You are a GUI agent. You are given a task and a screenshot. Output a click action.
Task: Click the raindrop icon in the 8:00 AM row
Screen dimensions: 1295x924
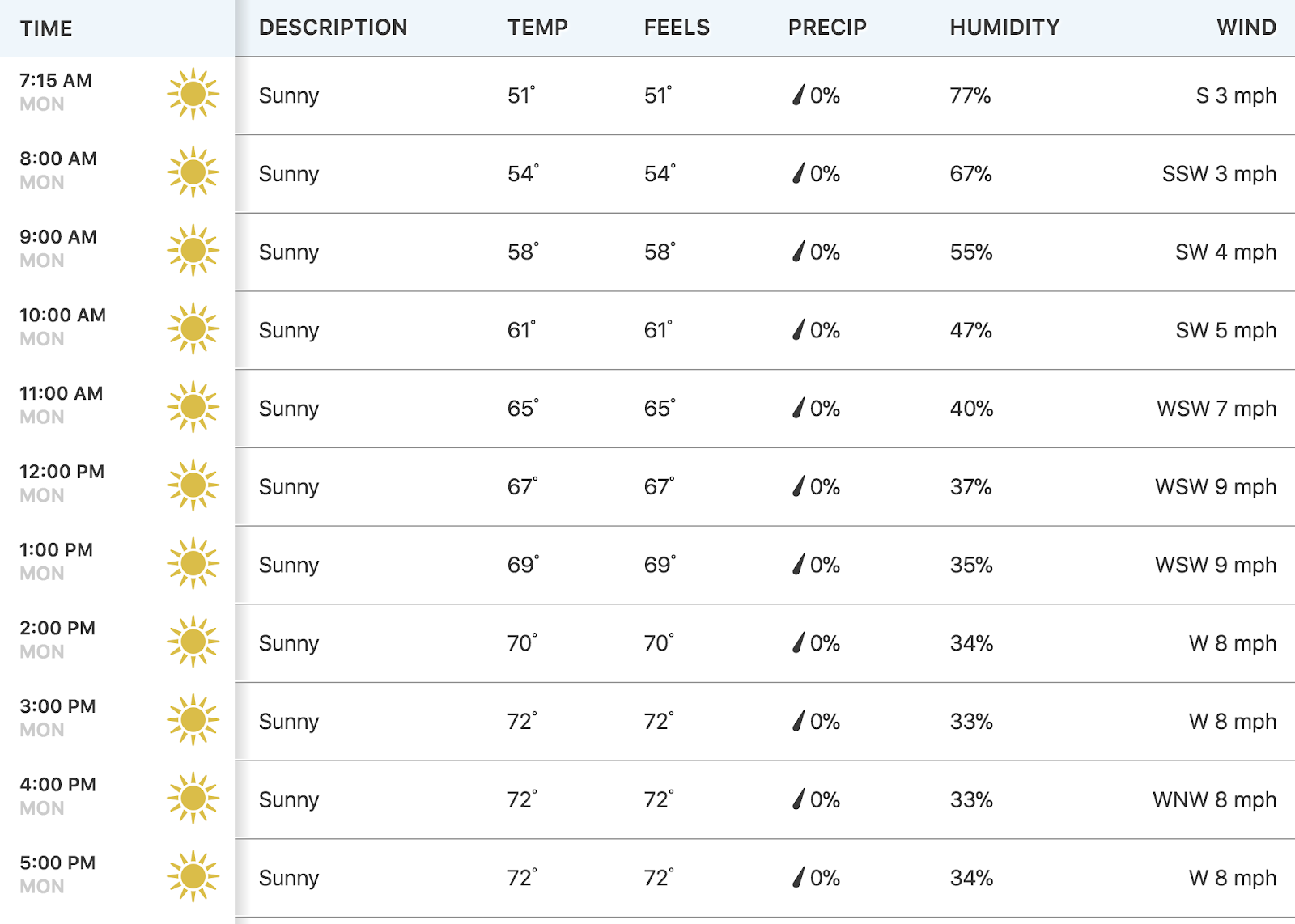click(799, 173)
